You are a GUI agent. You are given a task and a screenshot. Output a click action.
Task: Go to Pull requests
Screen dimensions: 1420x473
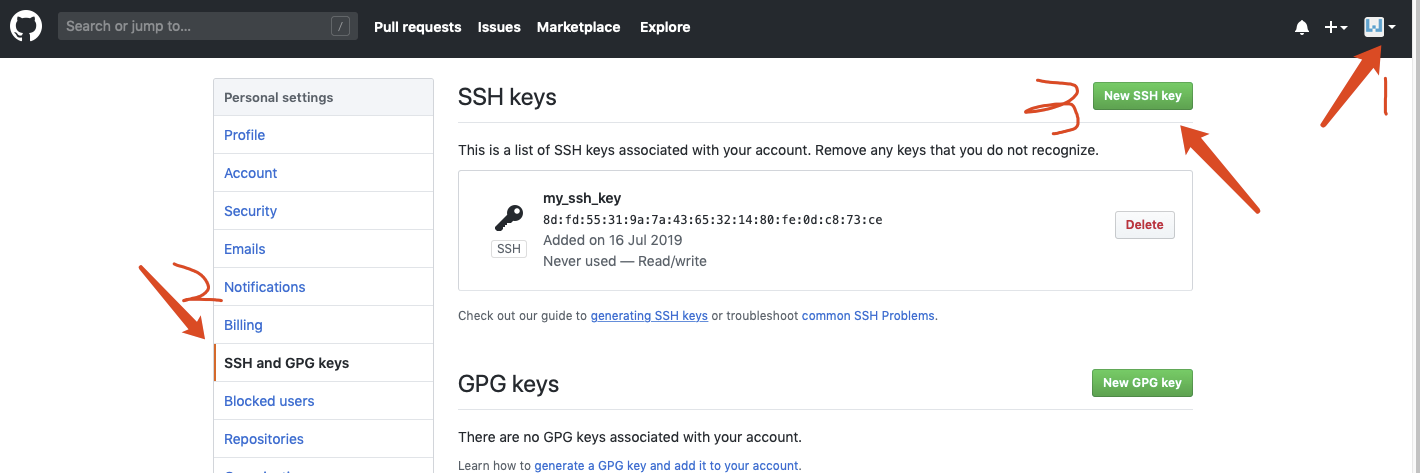(x=418, y=27)
